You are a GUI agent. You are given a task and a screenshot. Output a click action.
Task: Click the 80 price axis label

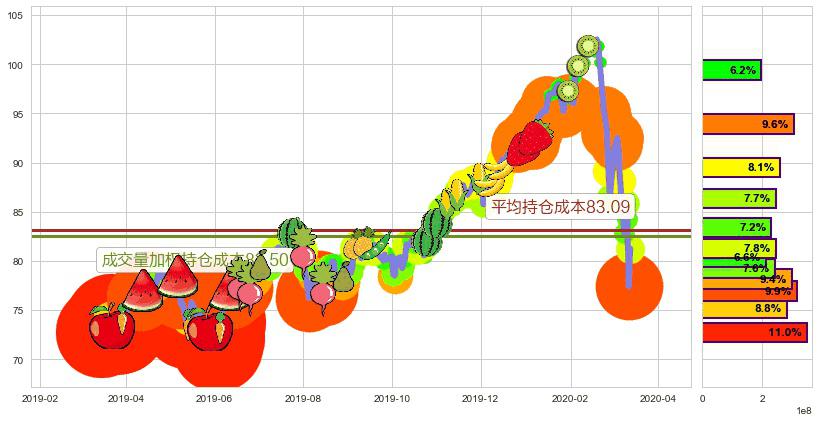pos(18,262)
